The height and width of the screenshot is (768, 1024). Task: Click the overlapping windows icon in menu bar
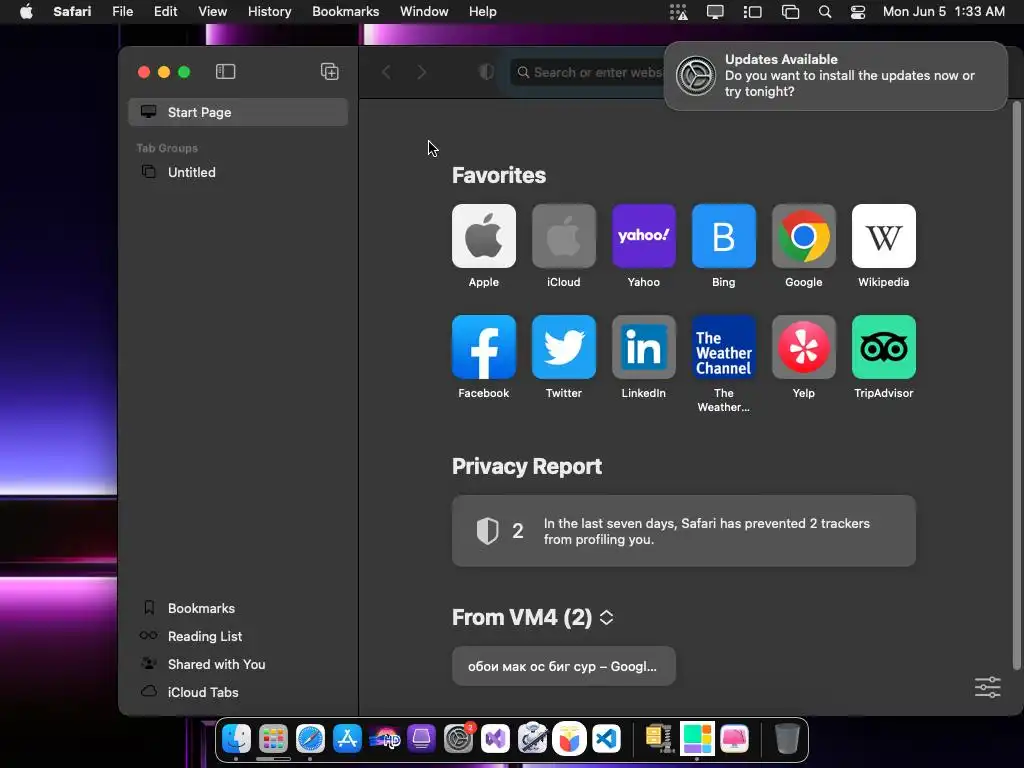(790, 12)
